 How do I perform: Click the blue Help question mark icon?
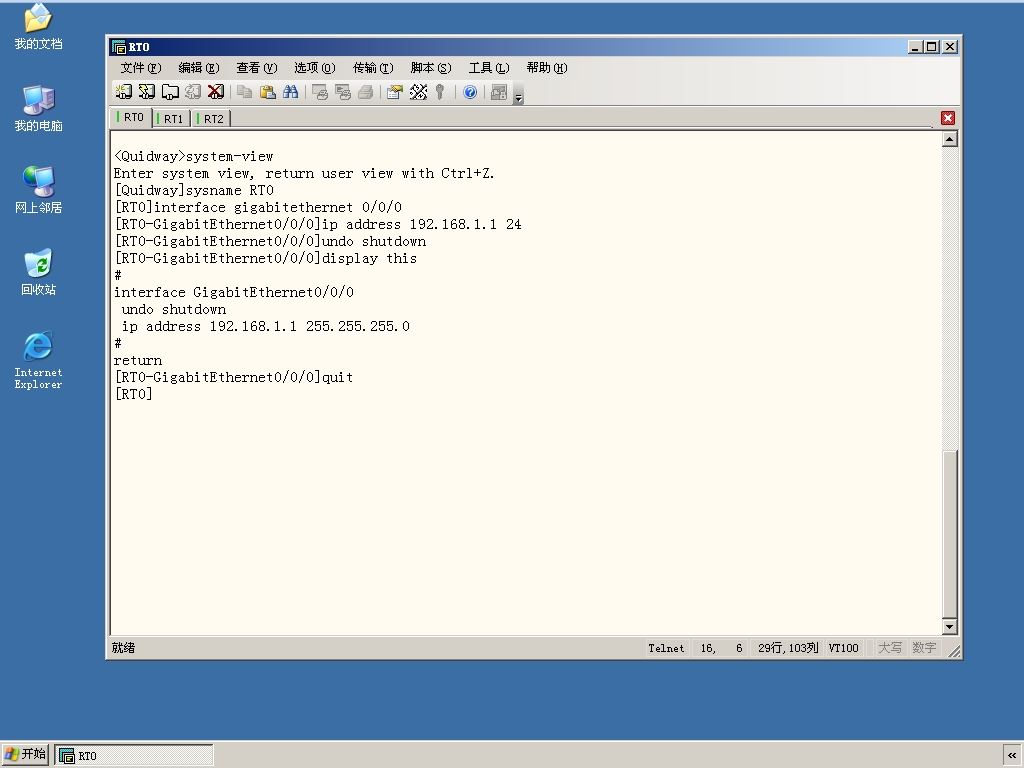click(470, 92)
